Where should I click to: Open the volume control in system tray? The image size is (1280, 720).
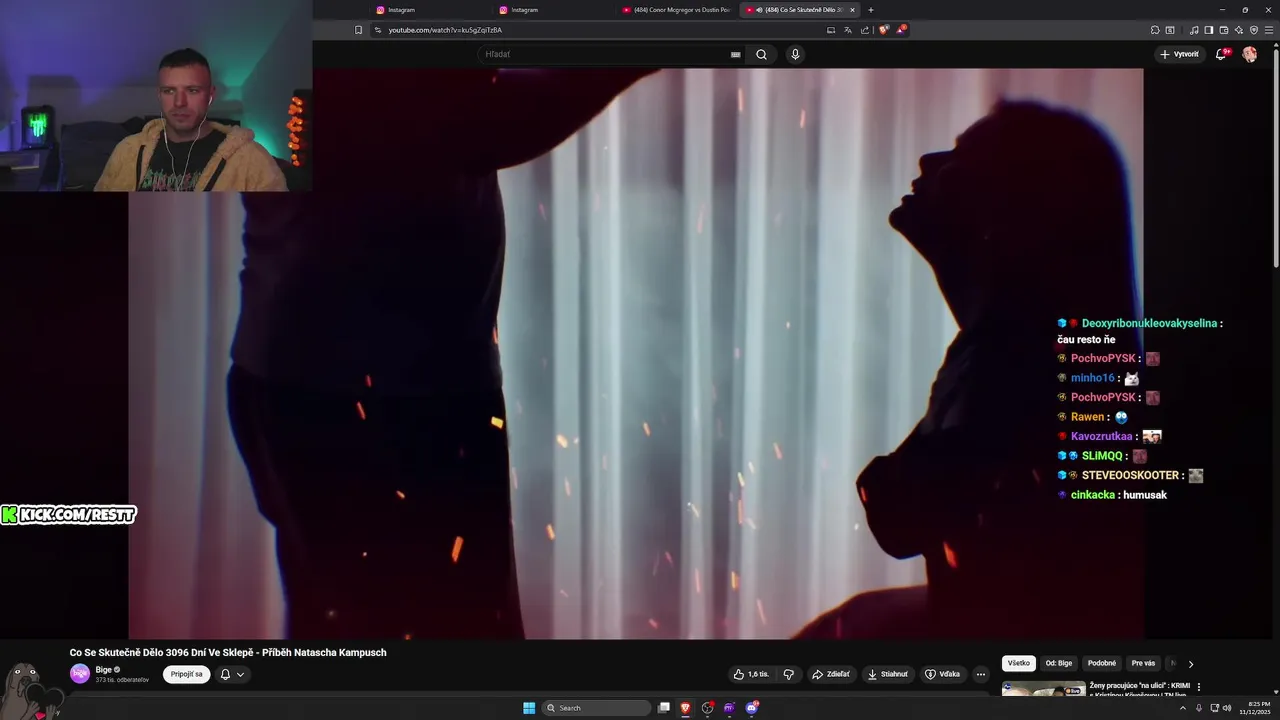click(x=1227, y=708)
